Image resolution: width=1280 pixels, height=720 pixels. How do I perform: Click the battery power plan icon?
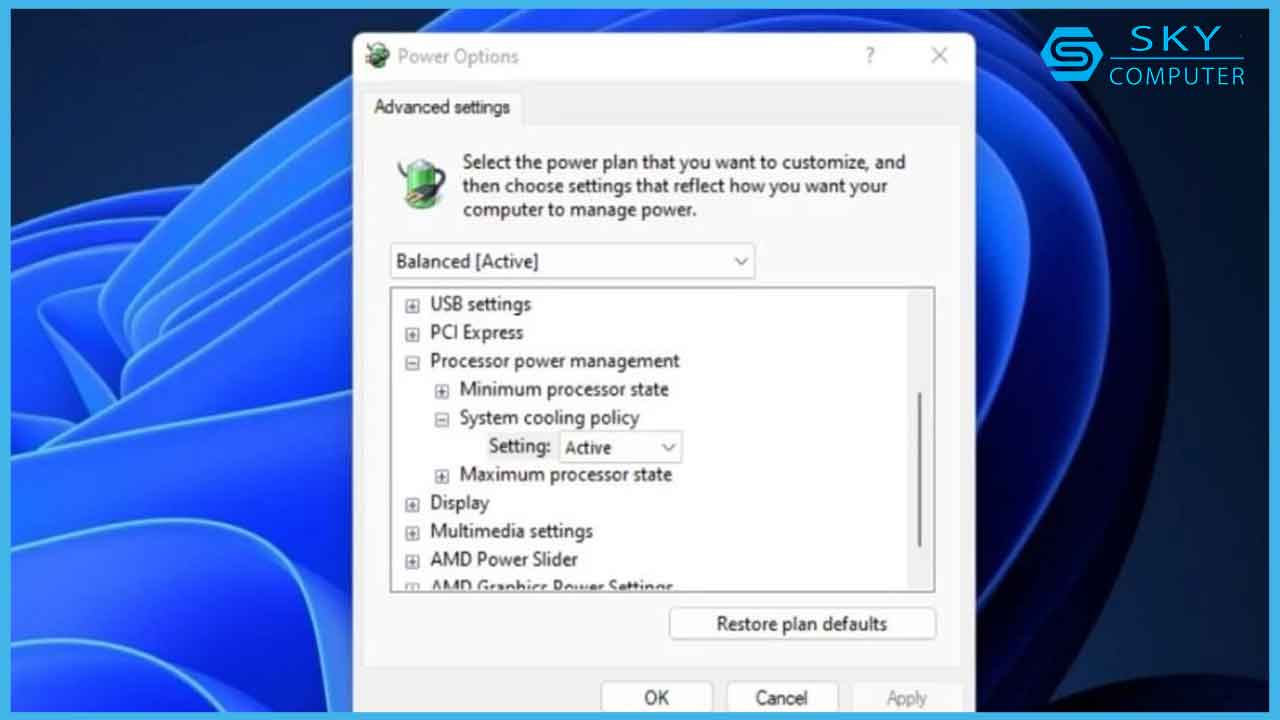point(421,183)
